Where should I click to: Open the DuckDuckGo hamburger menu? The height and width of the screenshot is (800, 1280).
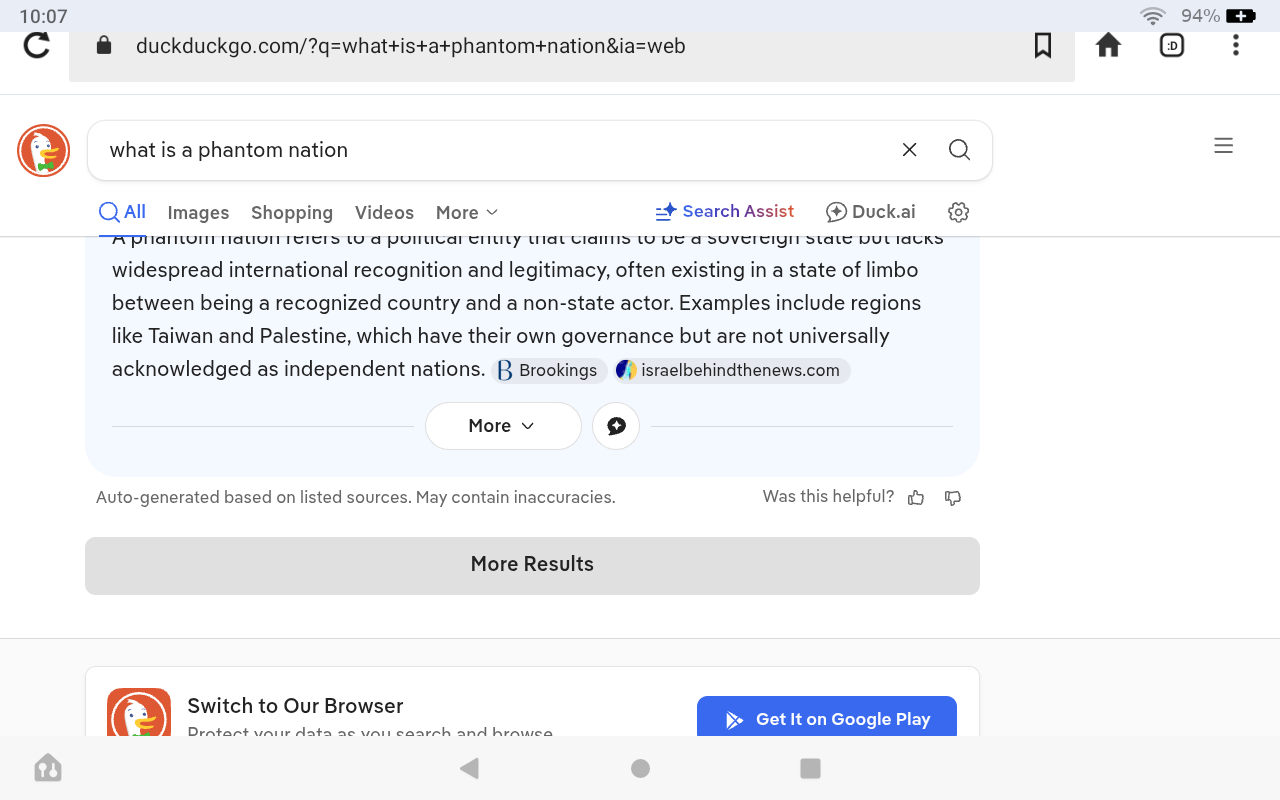point(1223,146)
